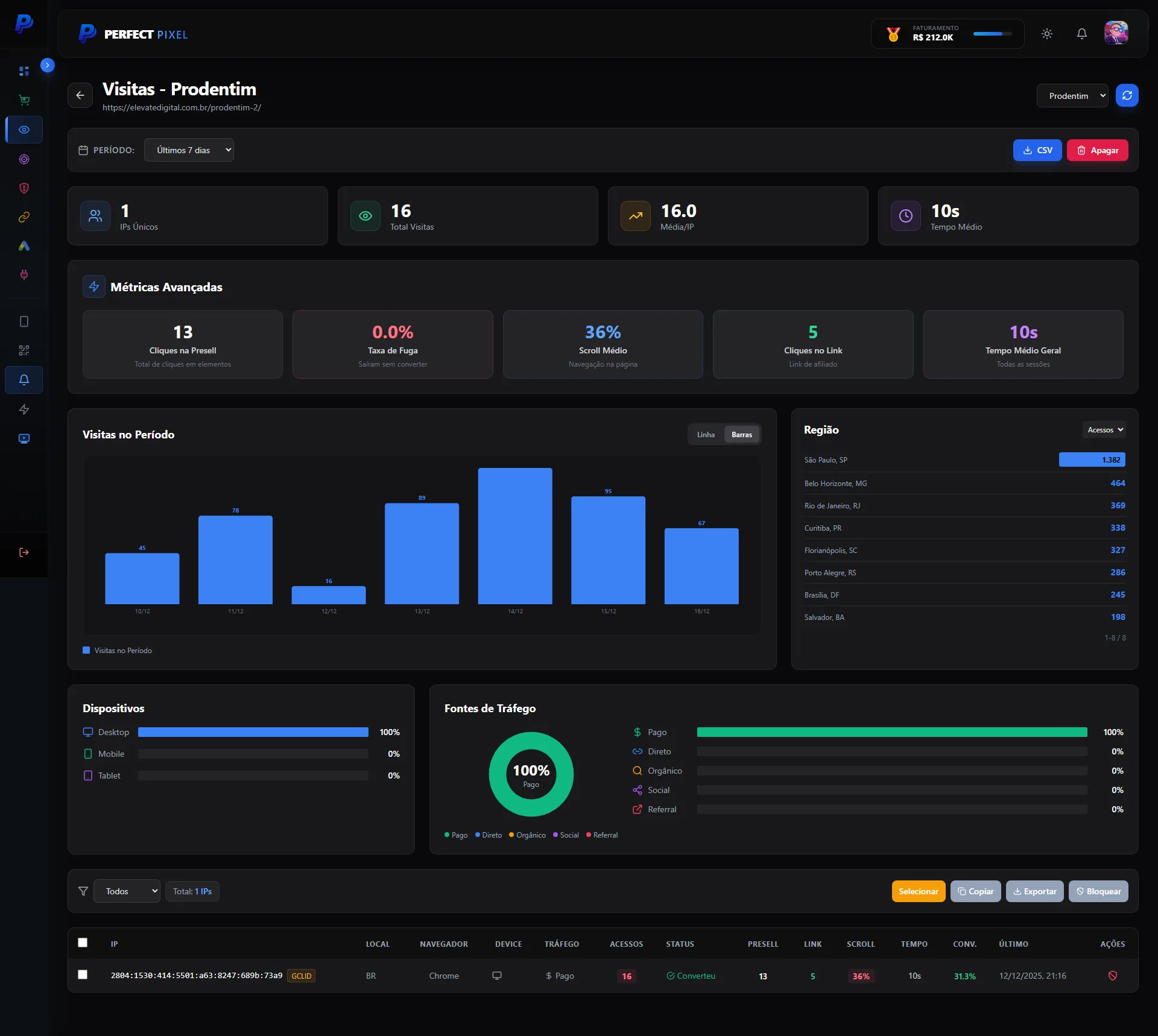Click the CSV download button
Viewport: 1158px width, 1036px height.
click(1037, 150)
